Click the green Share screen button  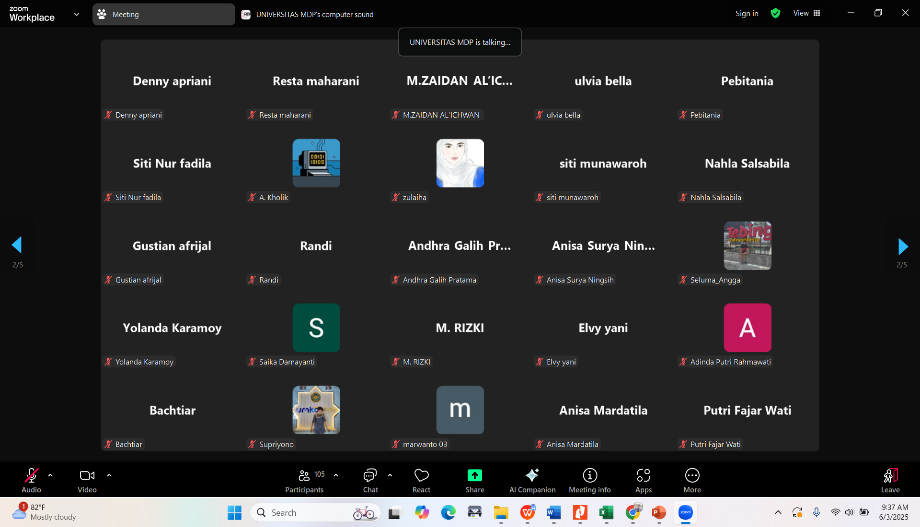pos(475,479)
